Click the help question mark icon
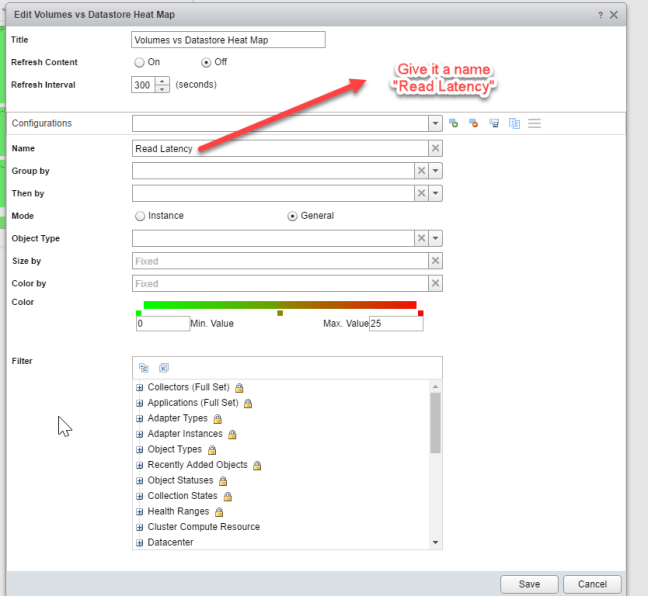Viewport: 648px width, 596px height. [599, 13]
